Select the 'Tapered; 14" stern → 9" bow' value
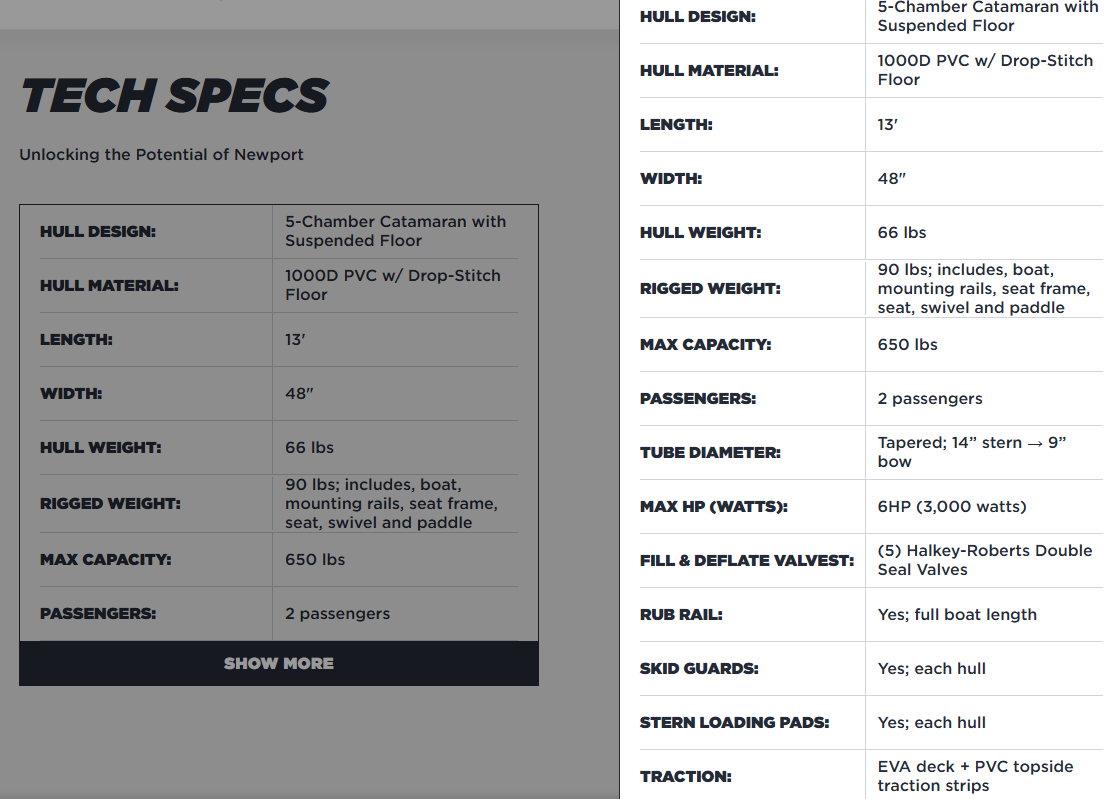Image resolution: width=1115 pixels, height=799 pixels. [971, 452]
